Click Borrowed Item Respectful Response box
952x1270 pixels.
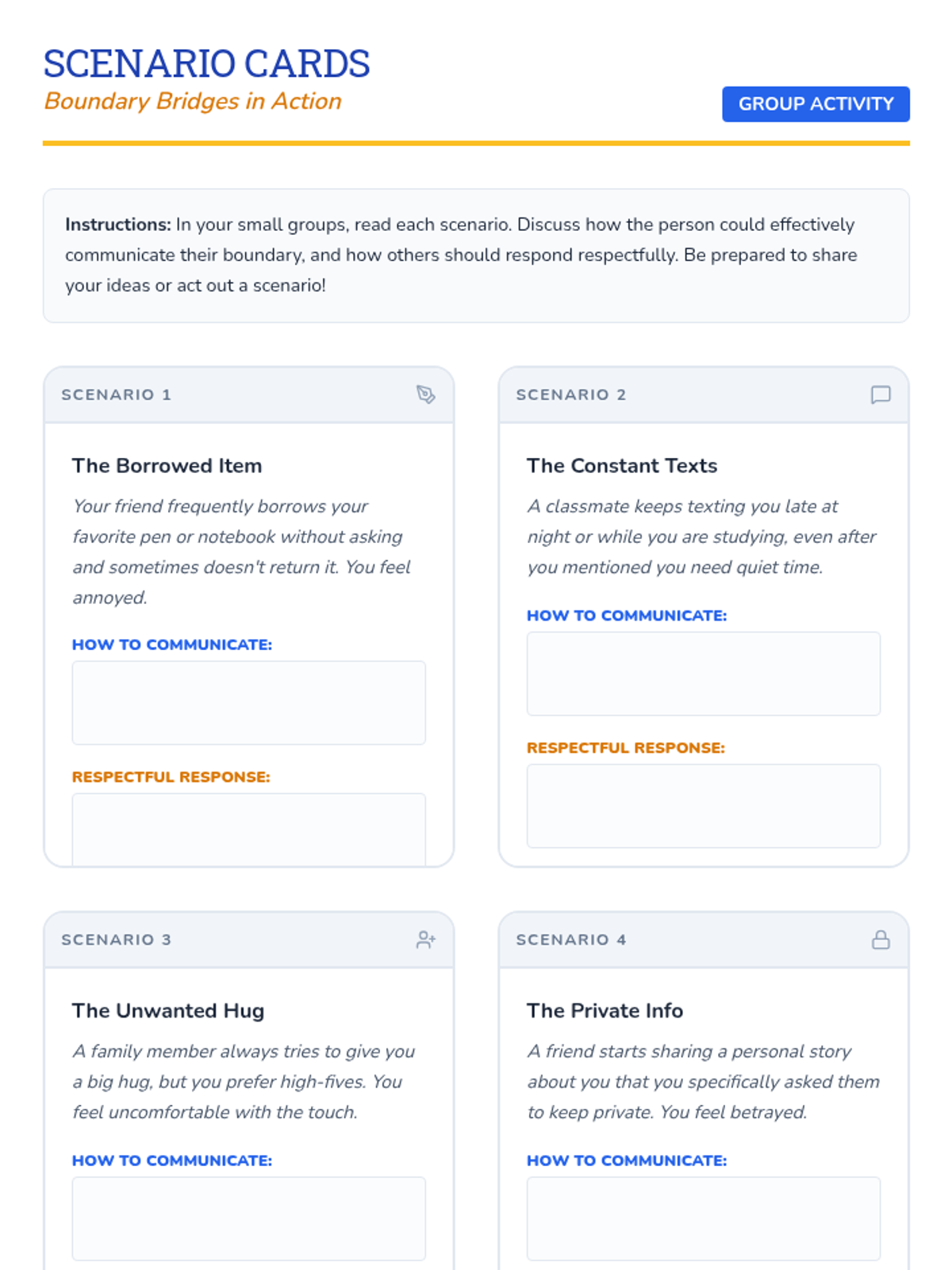click(x=248, y=829)
